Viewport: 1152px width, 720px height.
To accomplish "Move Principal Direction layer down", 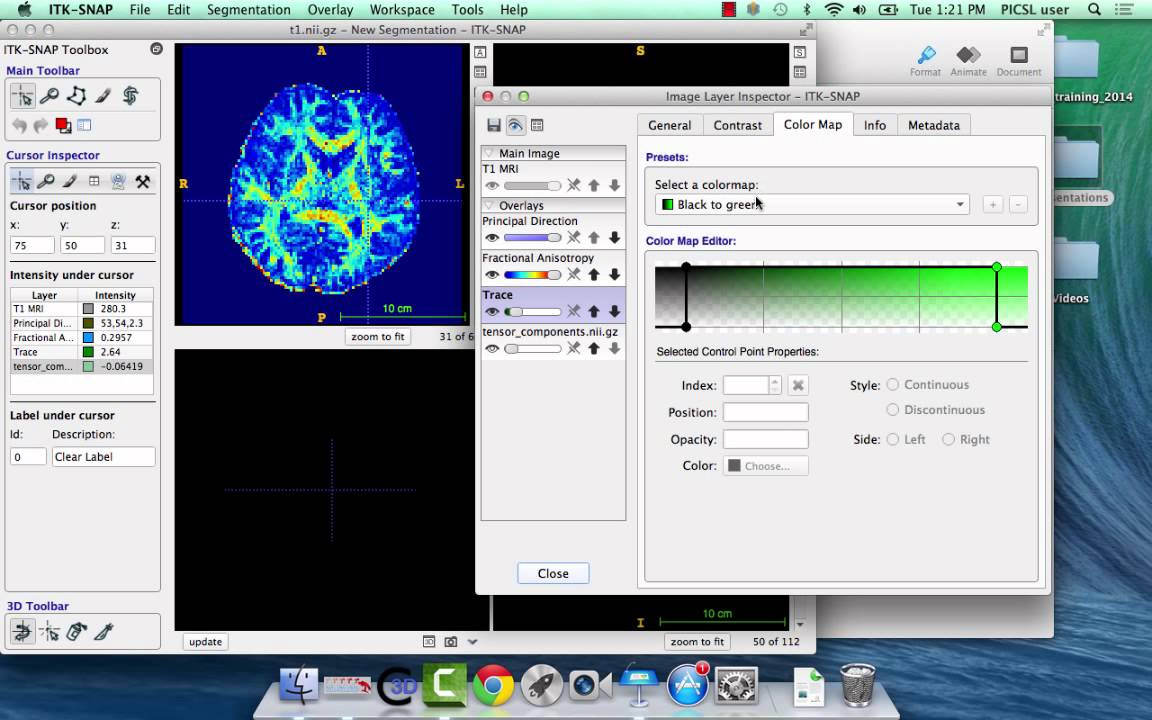I will (614, 237).
